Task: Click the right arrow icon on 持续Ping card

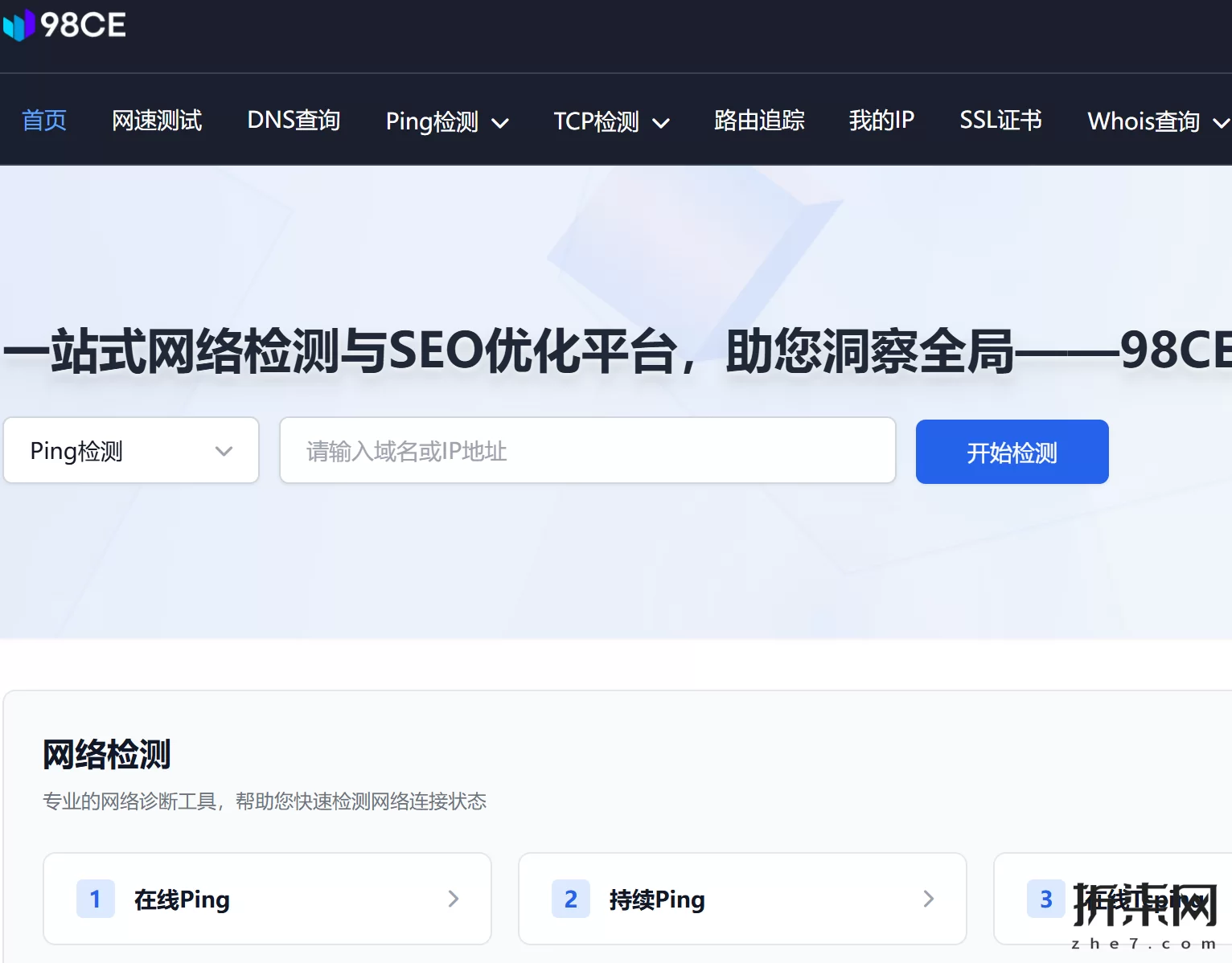Action: pos(929,899)
